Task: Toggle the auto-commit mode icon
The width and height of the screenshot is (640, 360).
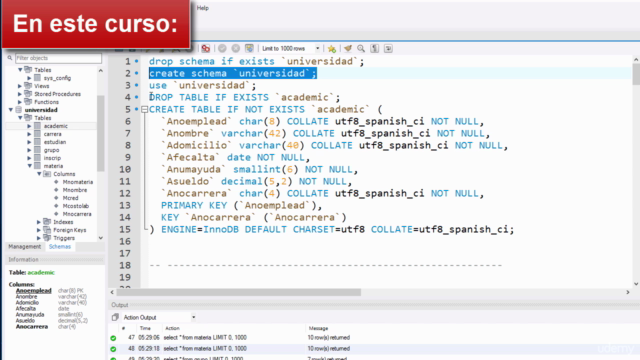Action: pyautogui.click(x=249, y=49)
